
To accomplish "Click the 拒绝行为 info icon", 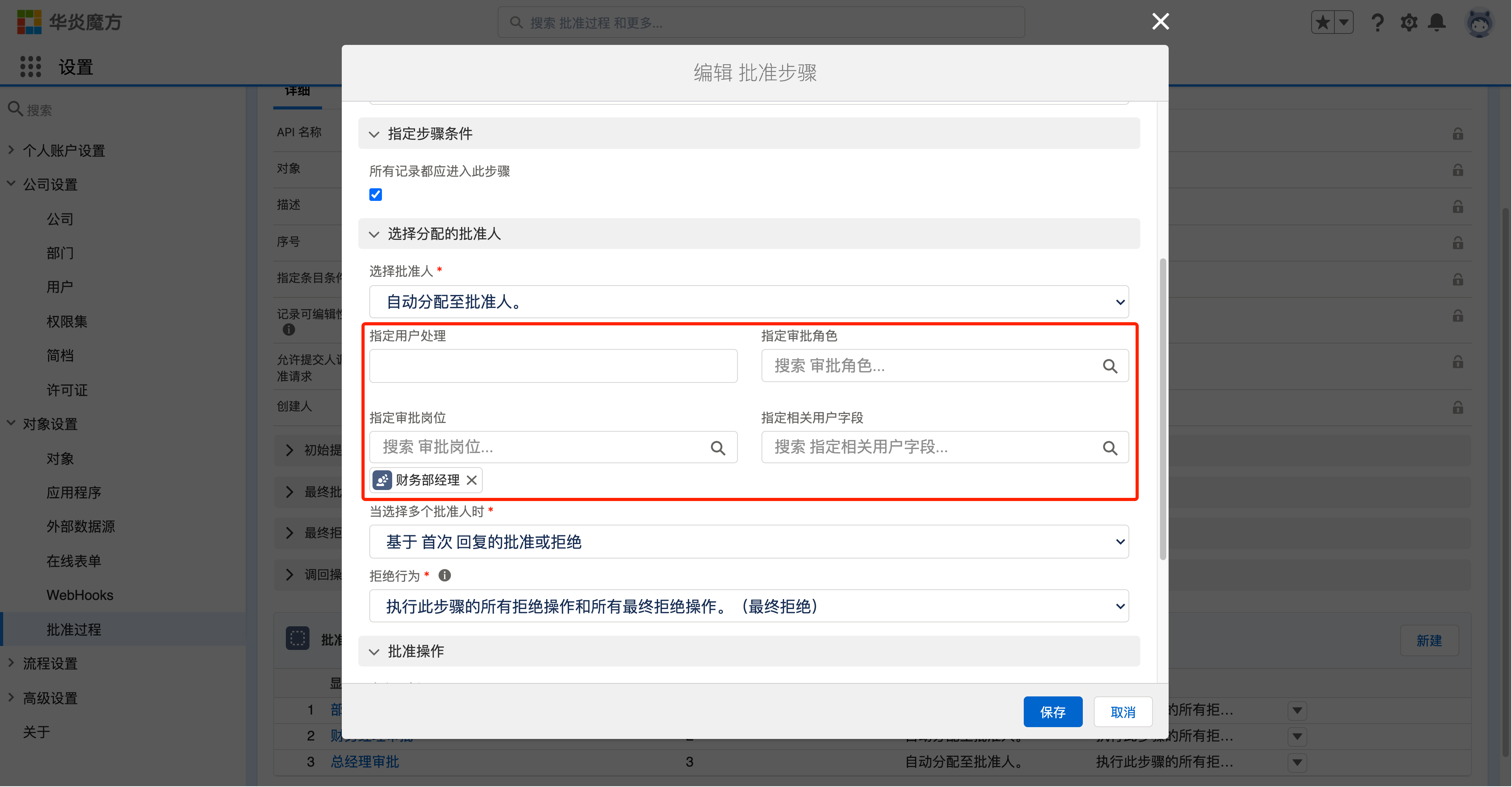I will pyautogui.click(x=445, y=575).
